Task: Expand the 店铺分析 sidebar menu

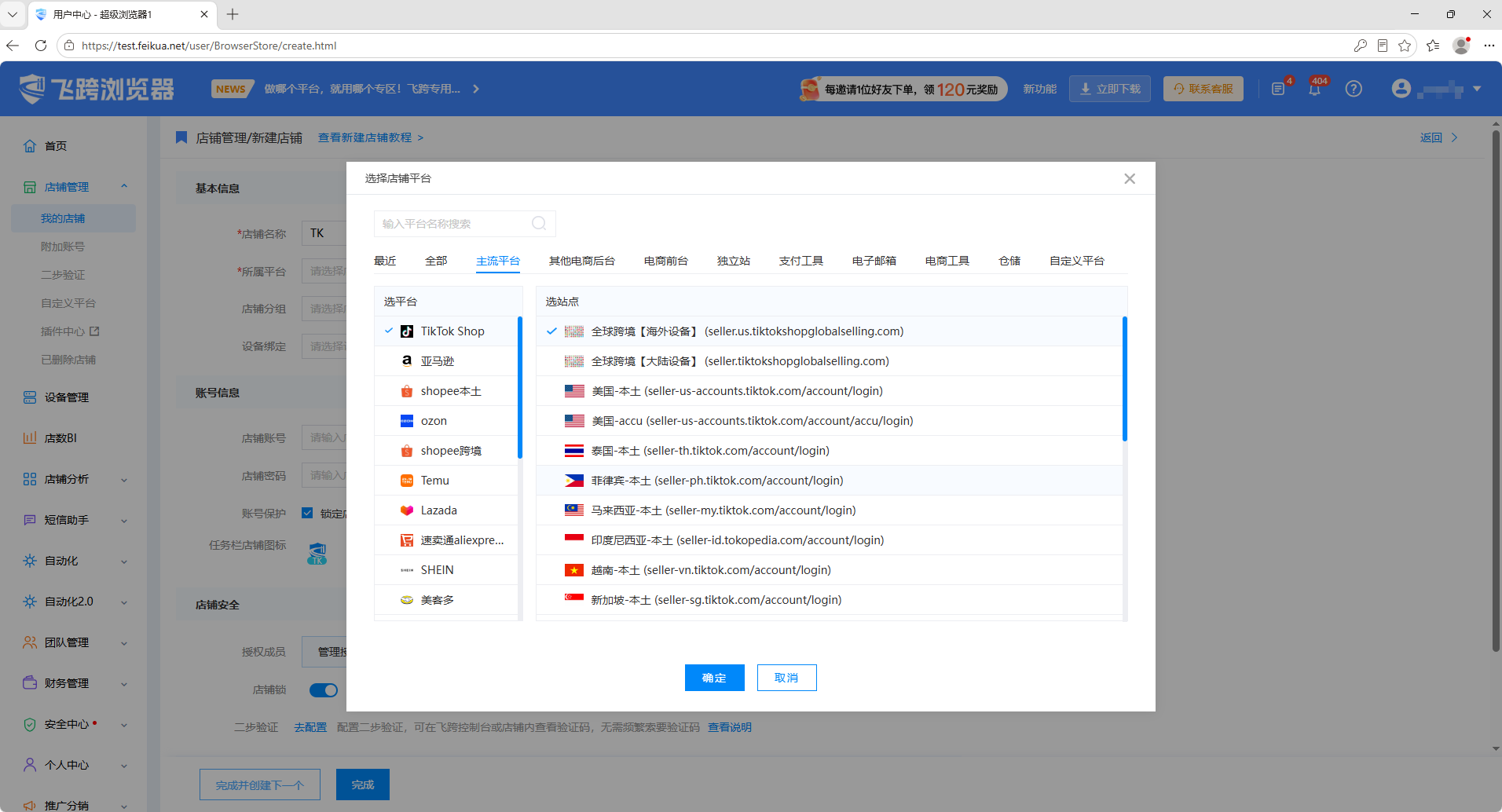Action: (124, 480)
